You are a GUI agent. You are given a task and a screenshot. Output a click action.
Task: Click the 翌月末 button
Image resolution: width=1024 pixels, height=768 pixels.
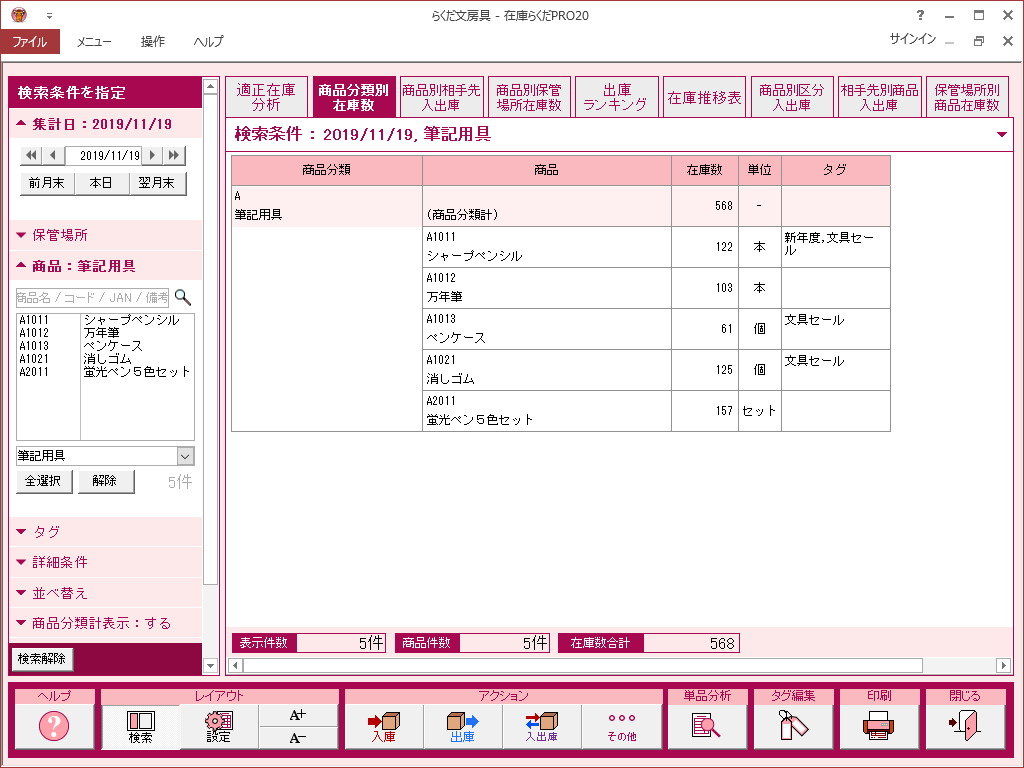157,183
